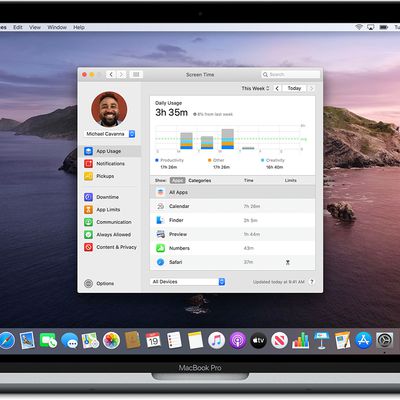The image size is (400, 400).
Task: Open Screen Time Options
Action: coord(99,283)
